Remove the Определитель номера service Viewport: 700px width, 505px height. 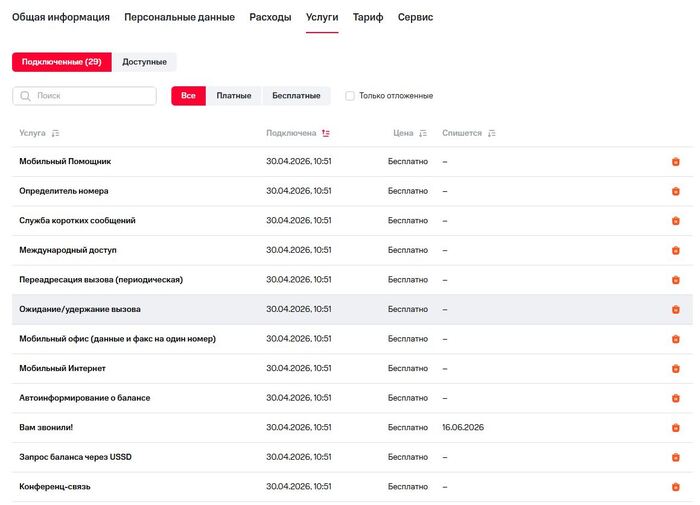point(675,191)
